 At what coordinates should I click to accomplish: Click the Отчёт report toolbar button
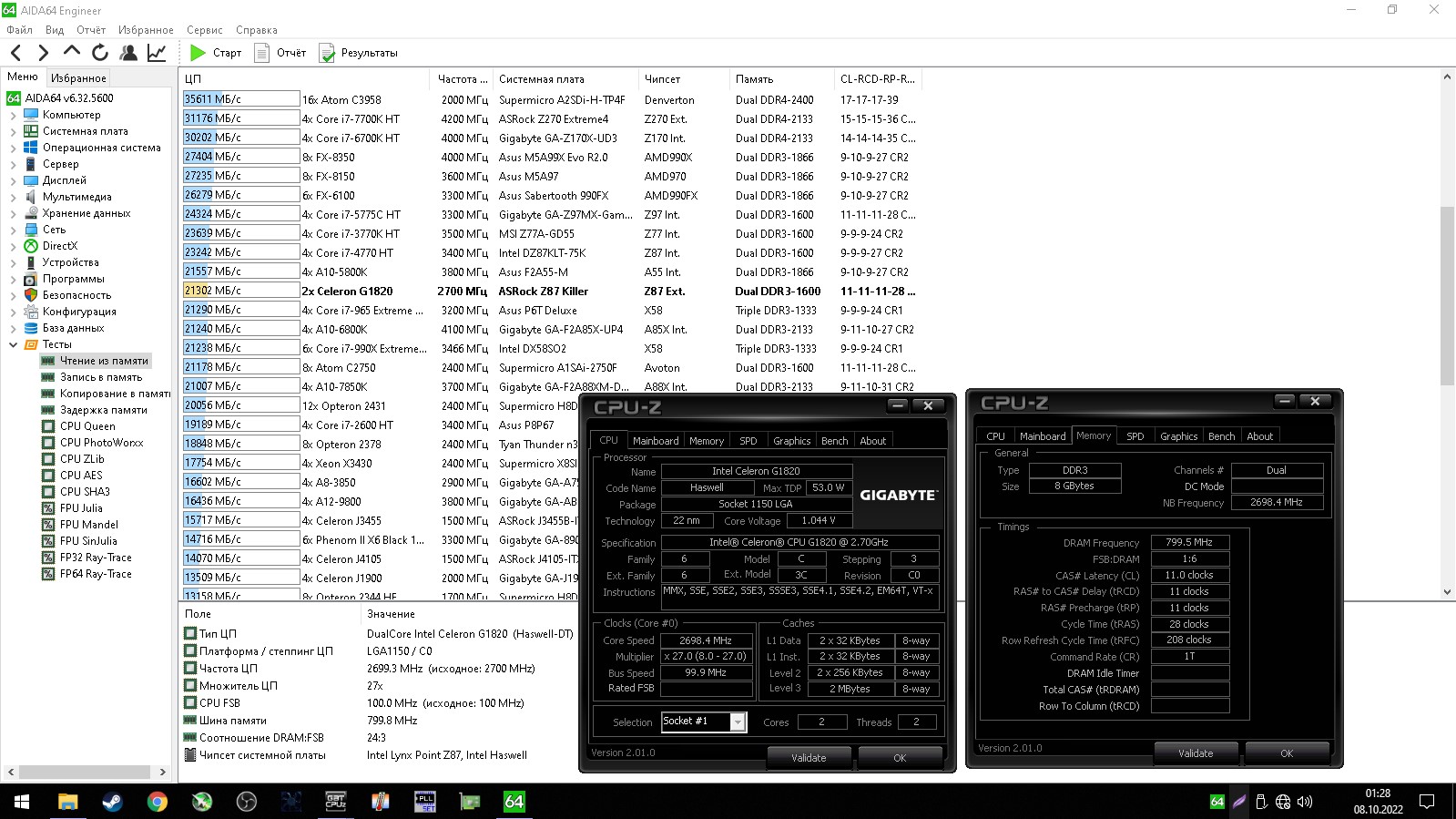pyautogui.click(x=280, y=53)
